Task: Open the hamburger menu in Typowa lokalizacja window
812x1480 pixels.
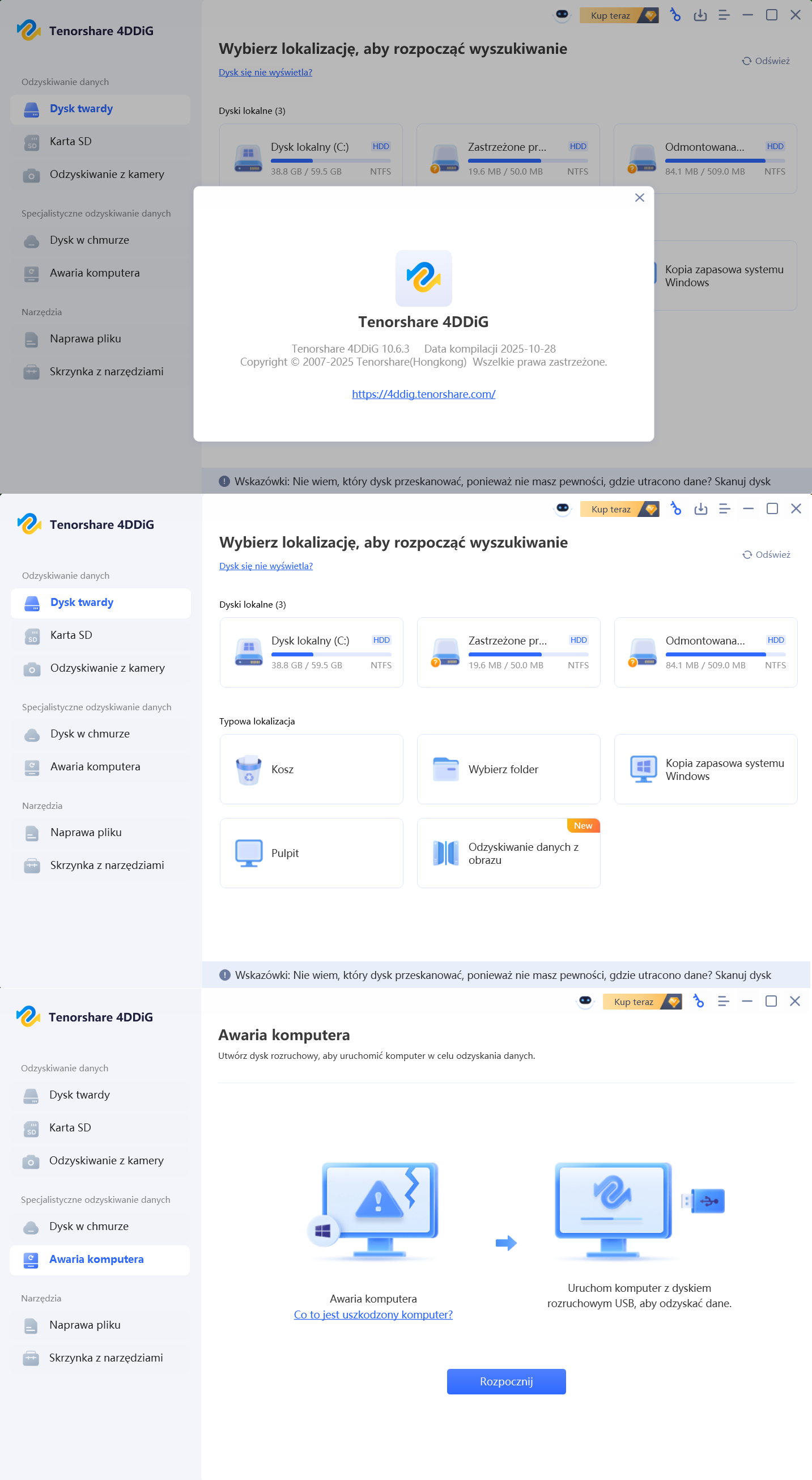Action: coord(724,508)
